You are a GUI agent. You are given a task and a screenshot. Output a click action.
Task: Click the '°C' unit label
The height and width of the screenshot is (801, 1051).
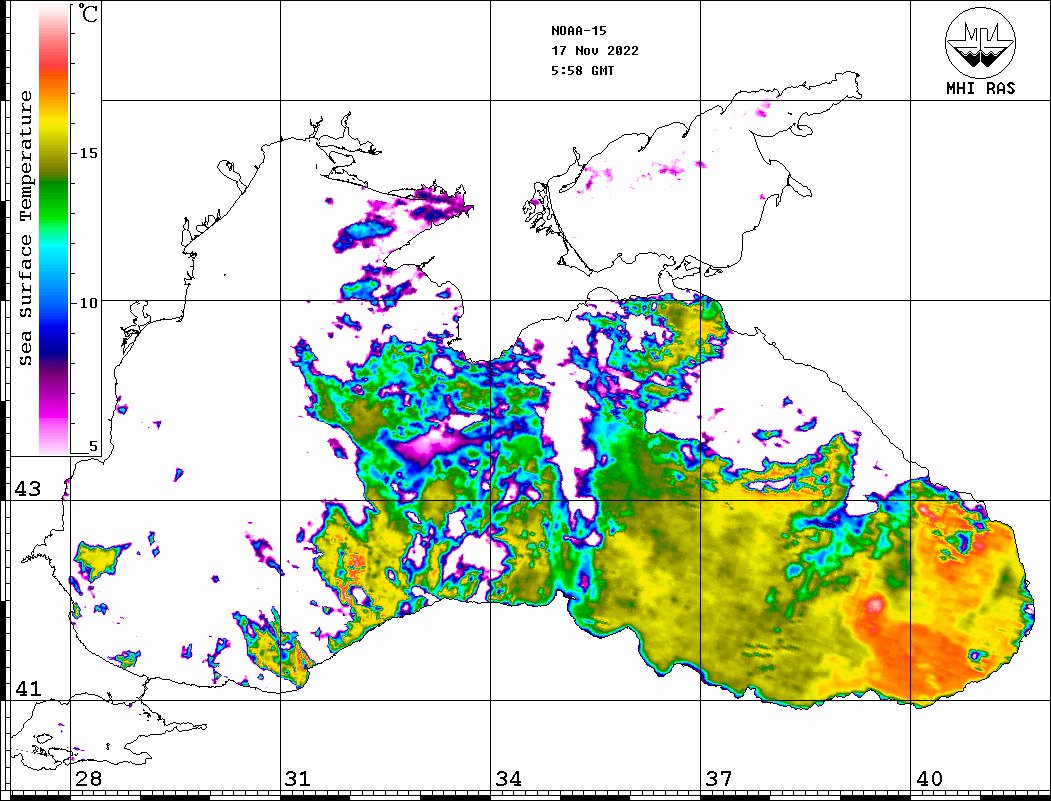(x=87, y=13)
